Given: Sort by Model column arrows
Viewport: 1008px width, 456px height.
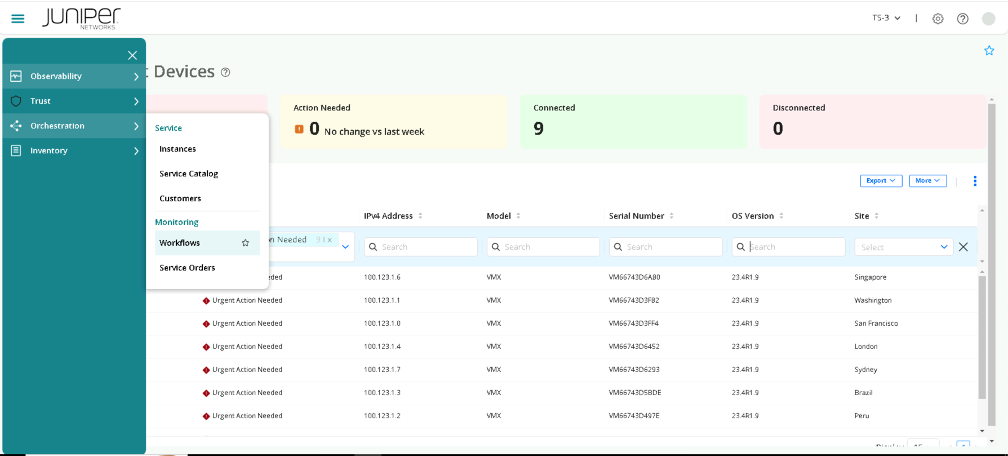Looking at the screenshot, I should pyautogui.click(x=518, y=216).
